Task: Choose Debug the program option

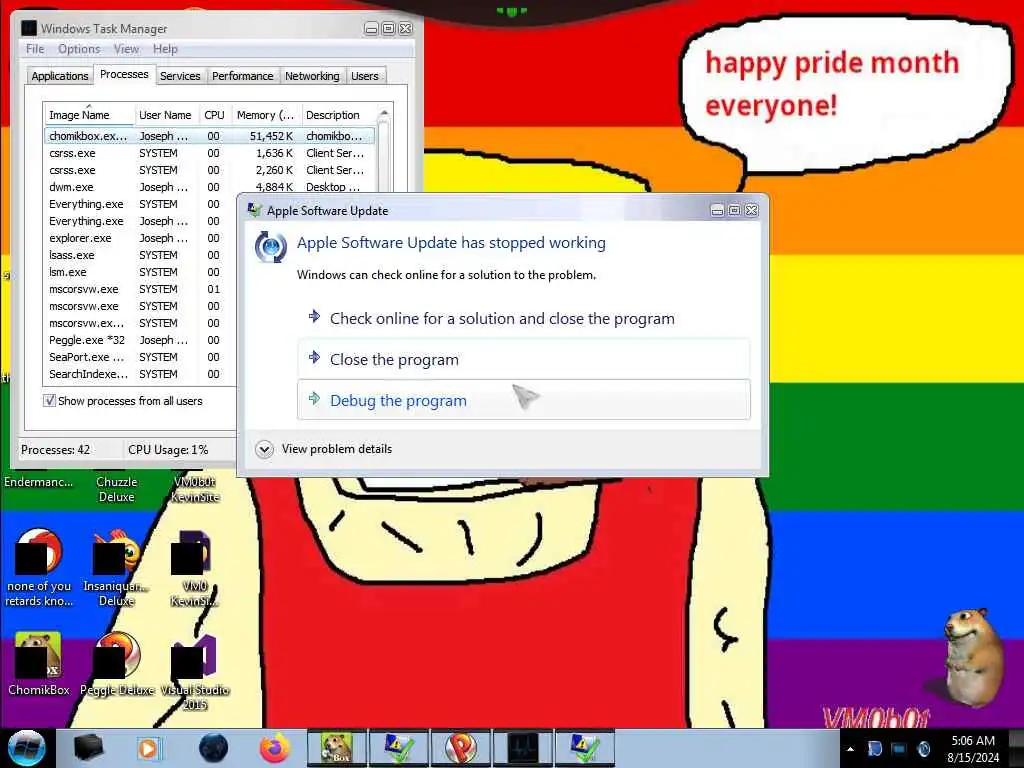Action: (x=524, y=400)
